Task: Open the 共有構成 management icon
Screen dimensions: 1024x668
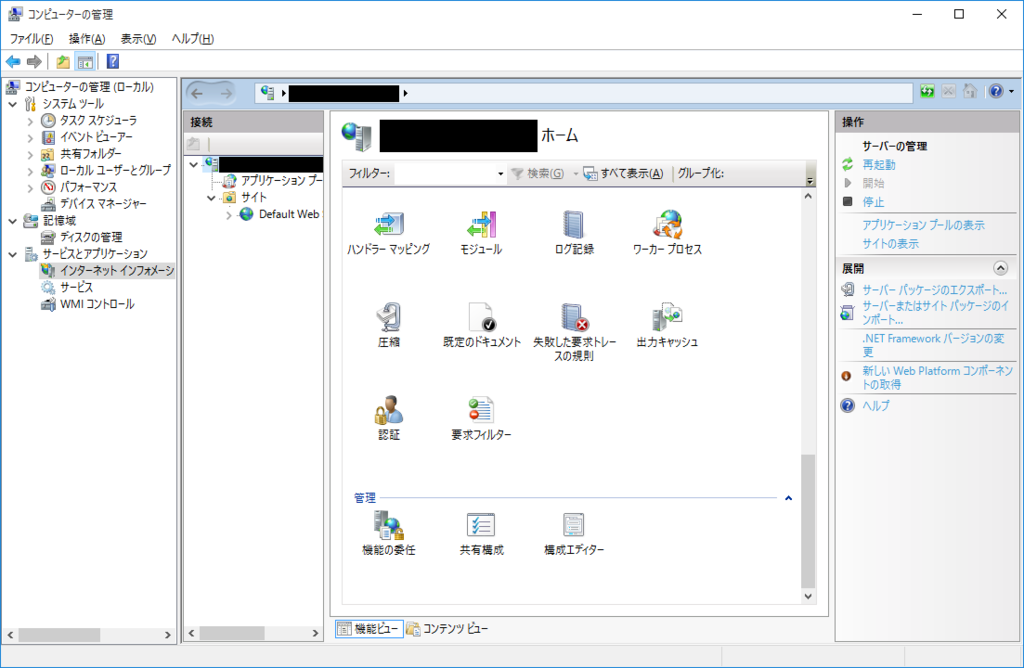Action: click(x=481, y=533)
